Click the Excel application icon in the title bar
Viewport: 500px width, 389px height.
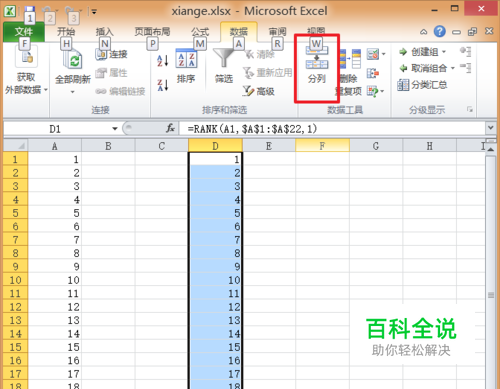click(10, 11)
